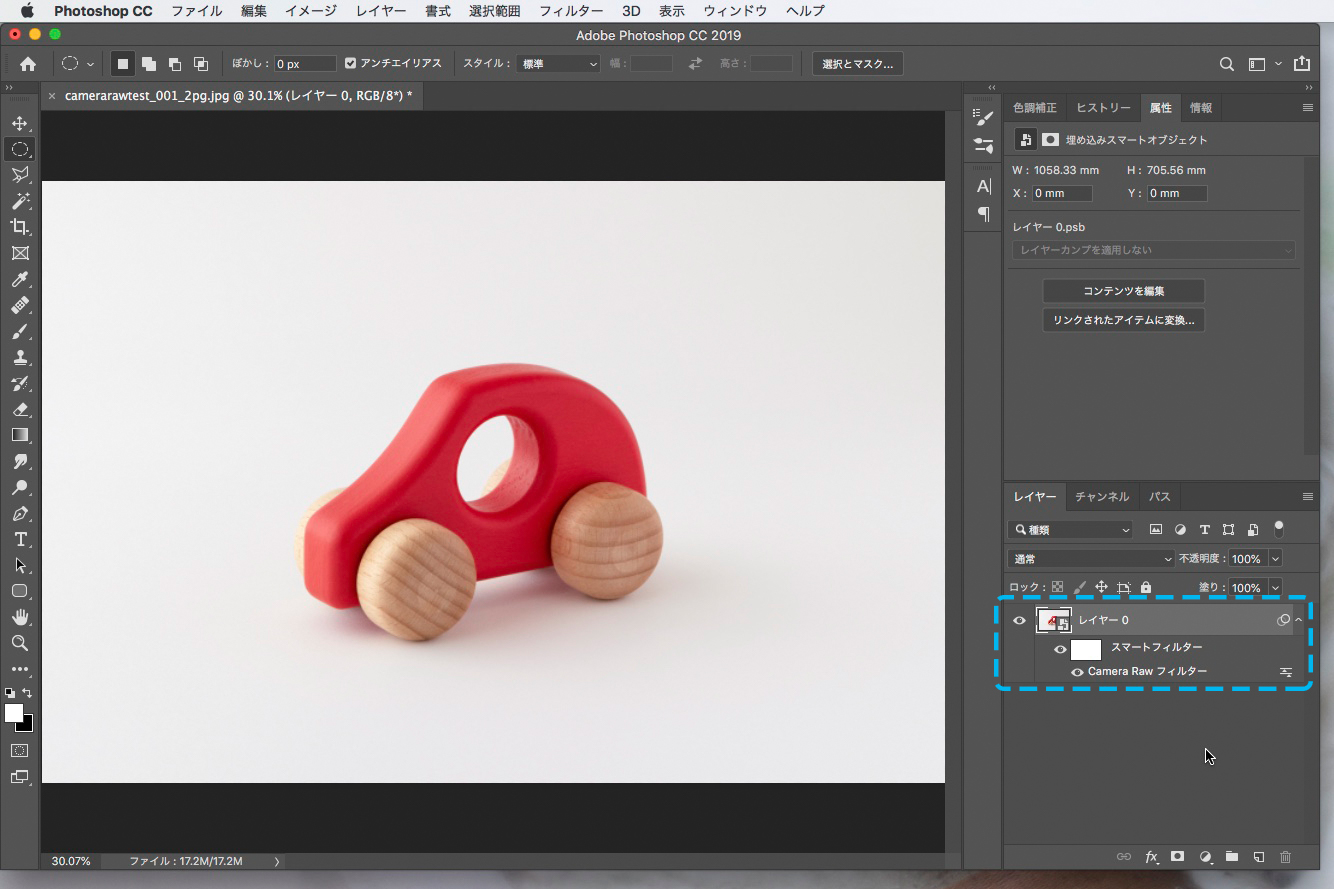1334x889 pixels.
Task: Open the スタイル dropdown set to 標準
Action: coord(558,64)
